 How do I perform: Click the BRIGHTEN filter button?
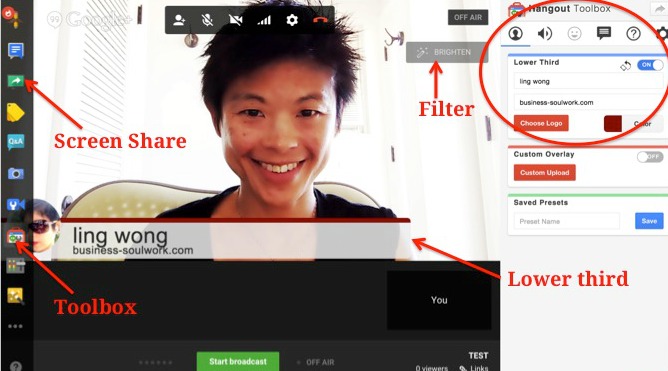tap(446, 52)
